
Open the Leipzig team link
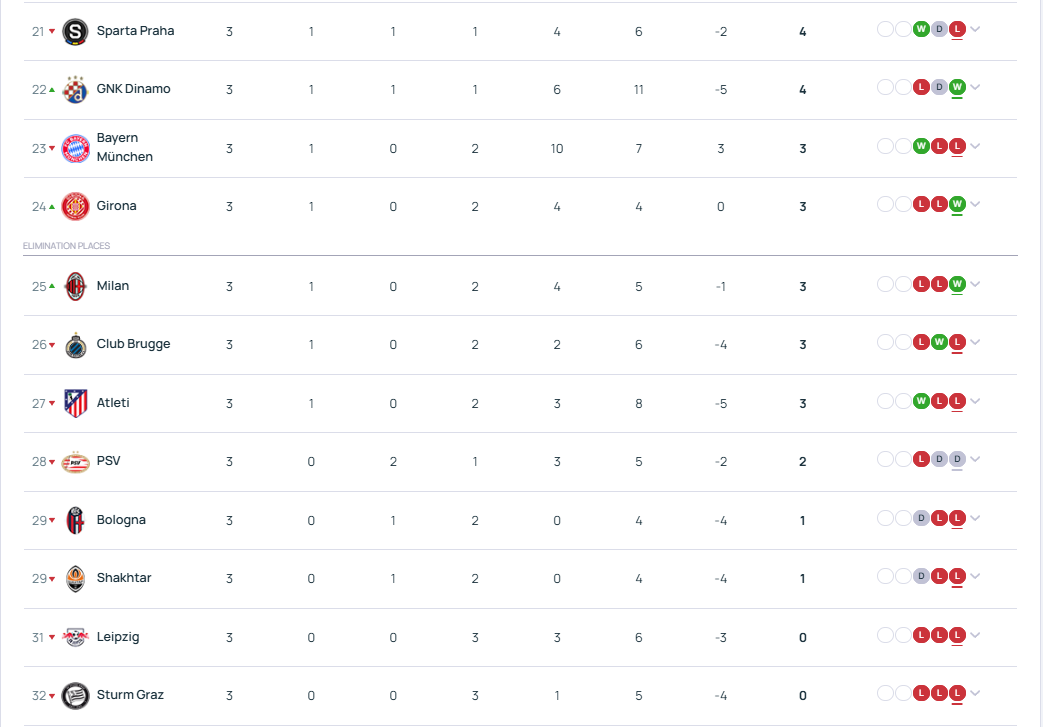(118, 637)
